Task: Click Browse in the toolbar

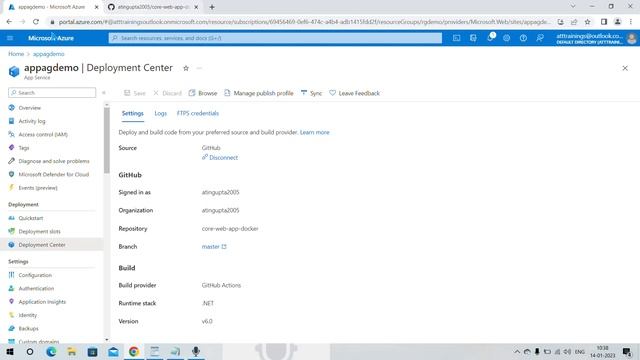Action: tap(203, 93)
